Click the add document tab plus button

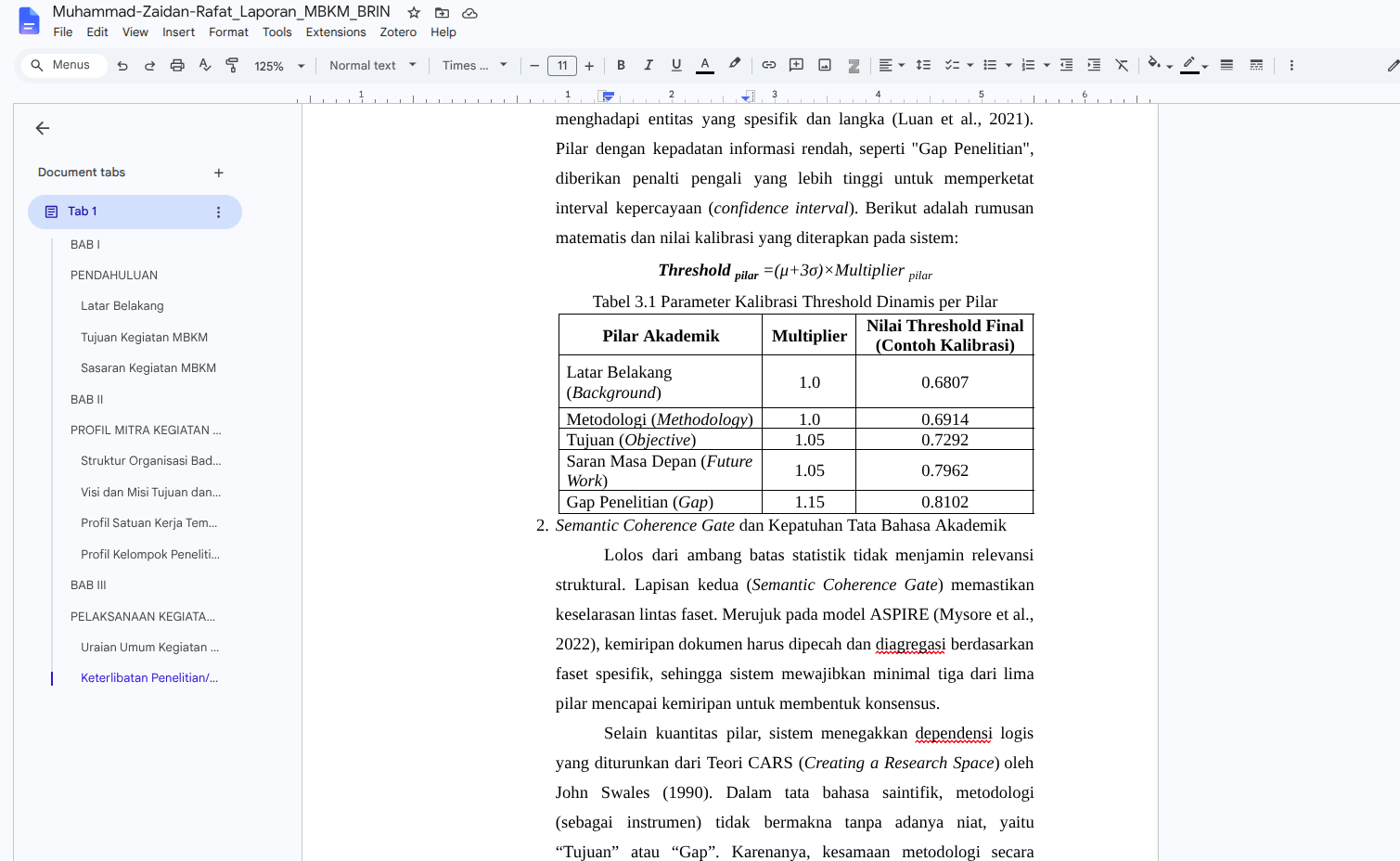(219, 173)
